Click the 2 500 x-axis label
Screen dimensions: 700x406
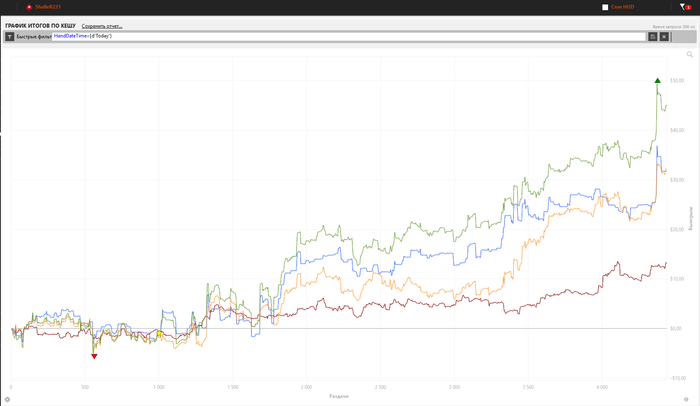(380, 387)
